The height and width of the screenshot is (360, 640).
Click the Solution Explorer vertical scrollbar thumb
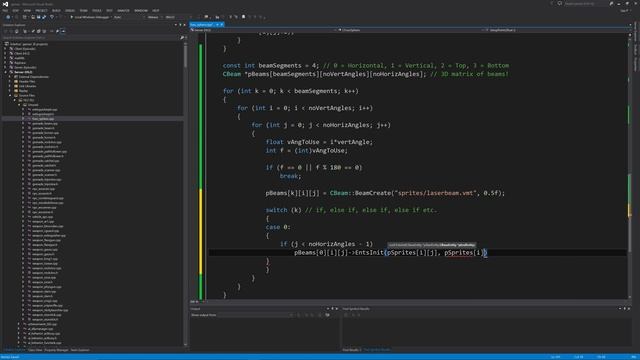185,55
